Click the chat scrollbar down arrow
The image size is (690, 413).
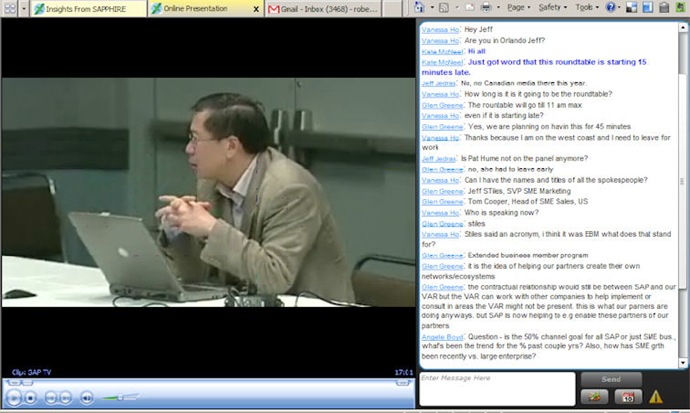pos(683,362)
